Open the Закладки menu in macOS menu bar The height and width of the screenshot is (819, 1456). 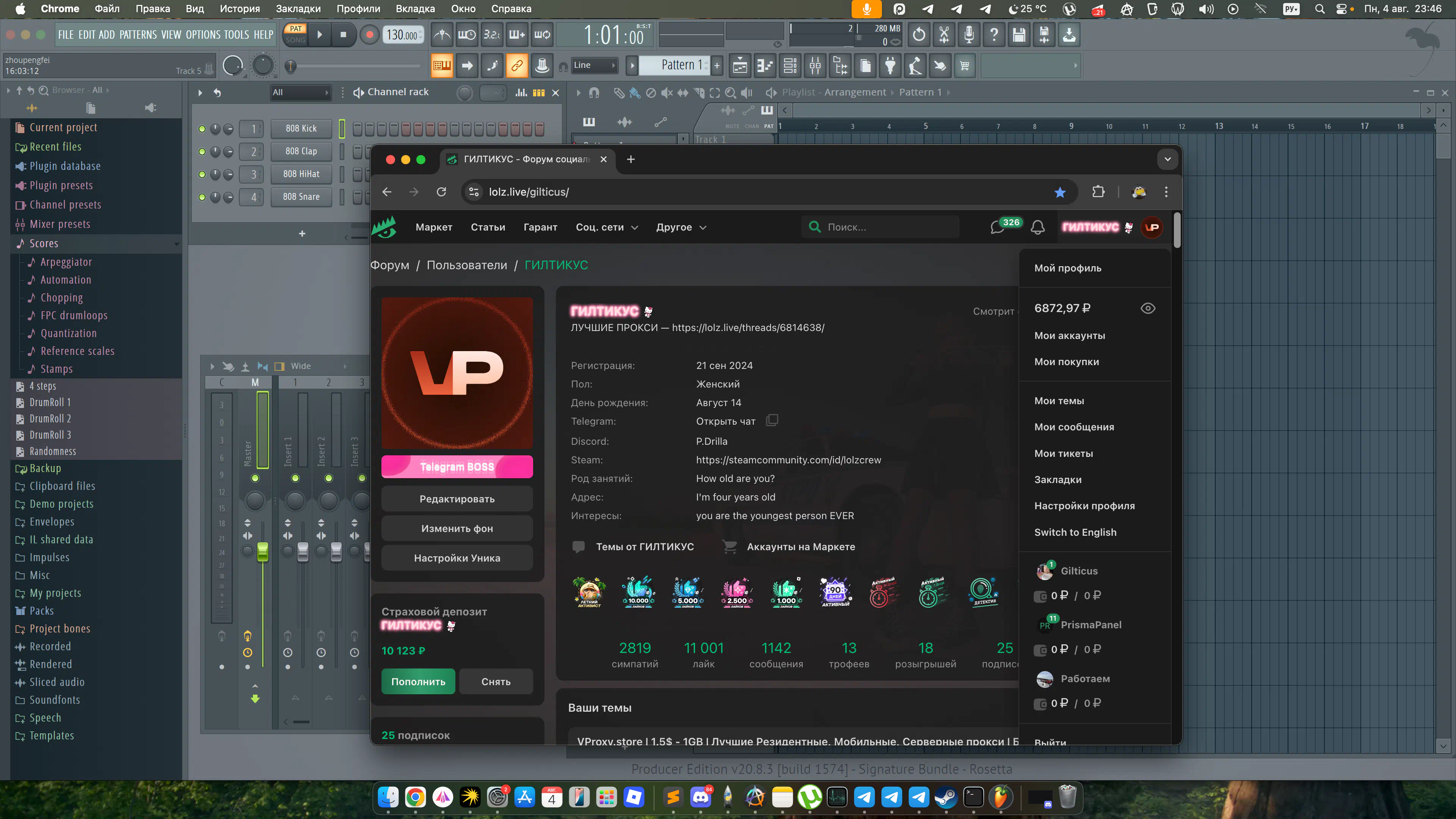[298, 8]
